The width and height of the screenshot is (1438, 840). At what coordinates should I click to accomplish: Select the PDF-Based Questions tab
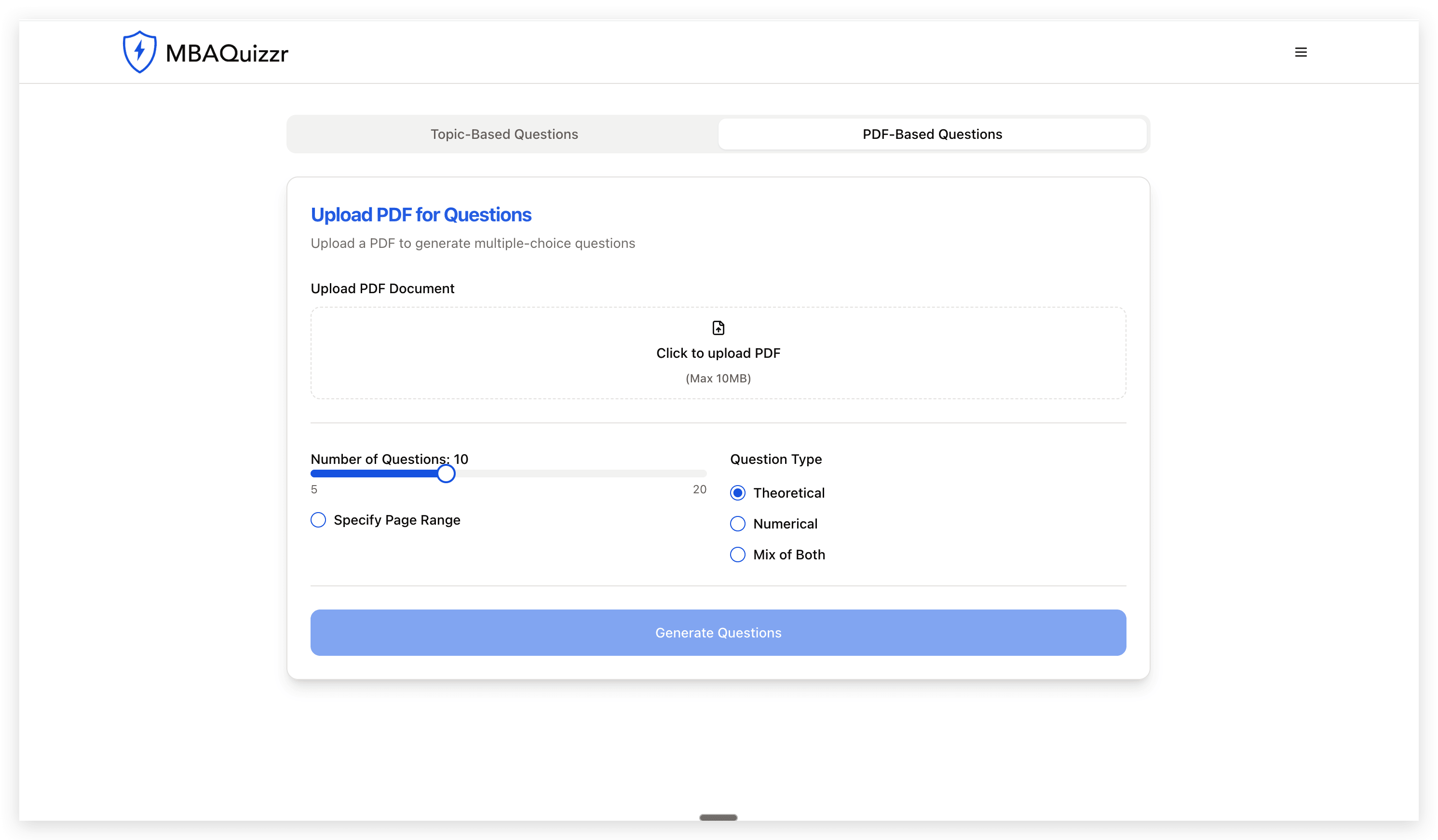932,134
